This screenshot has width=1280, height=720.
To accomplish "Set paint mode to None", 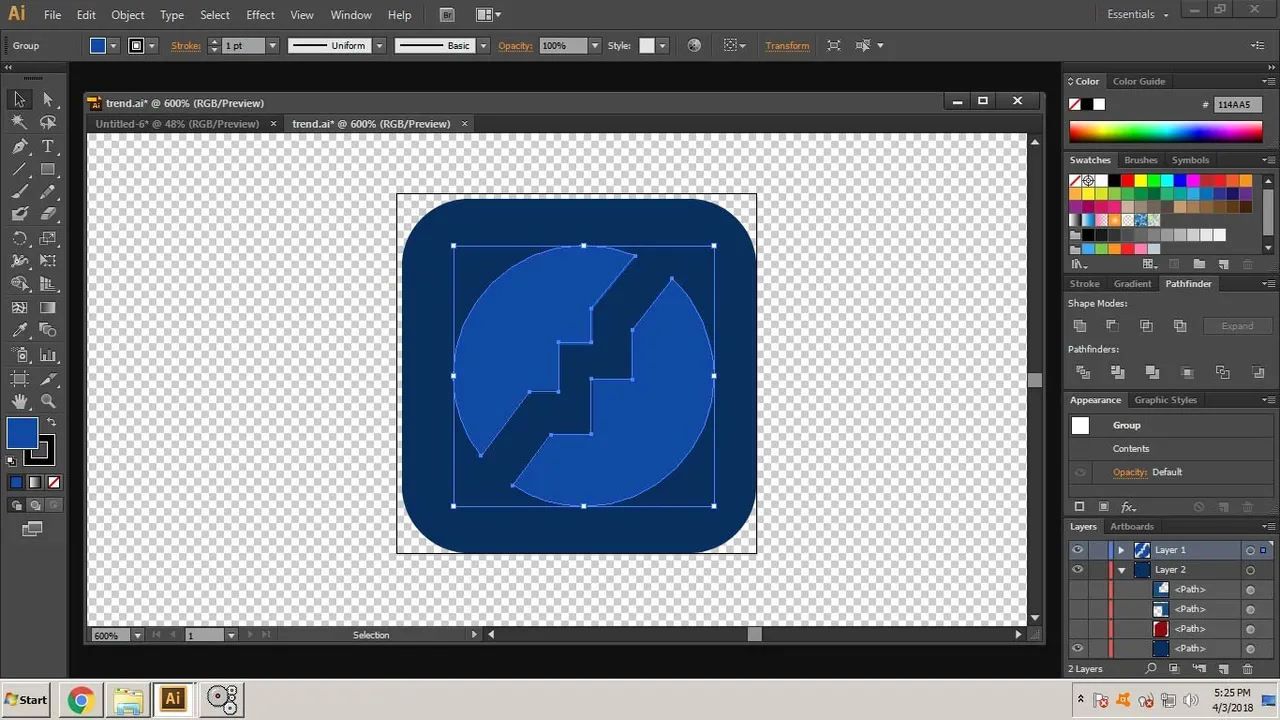I will pyautogui.click(x=53, y=482).
